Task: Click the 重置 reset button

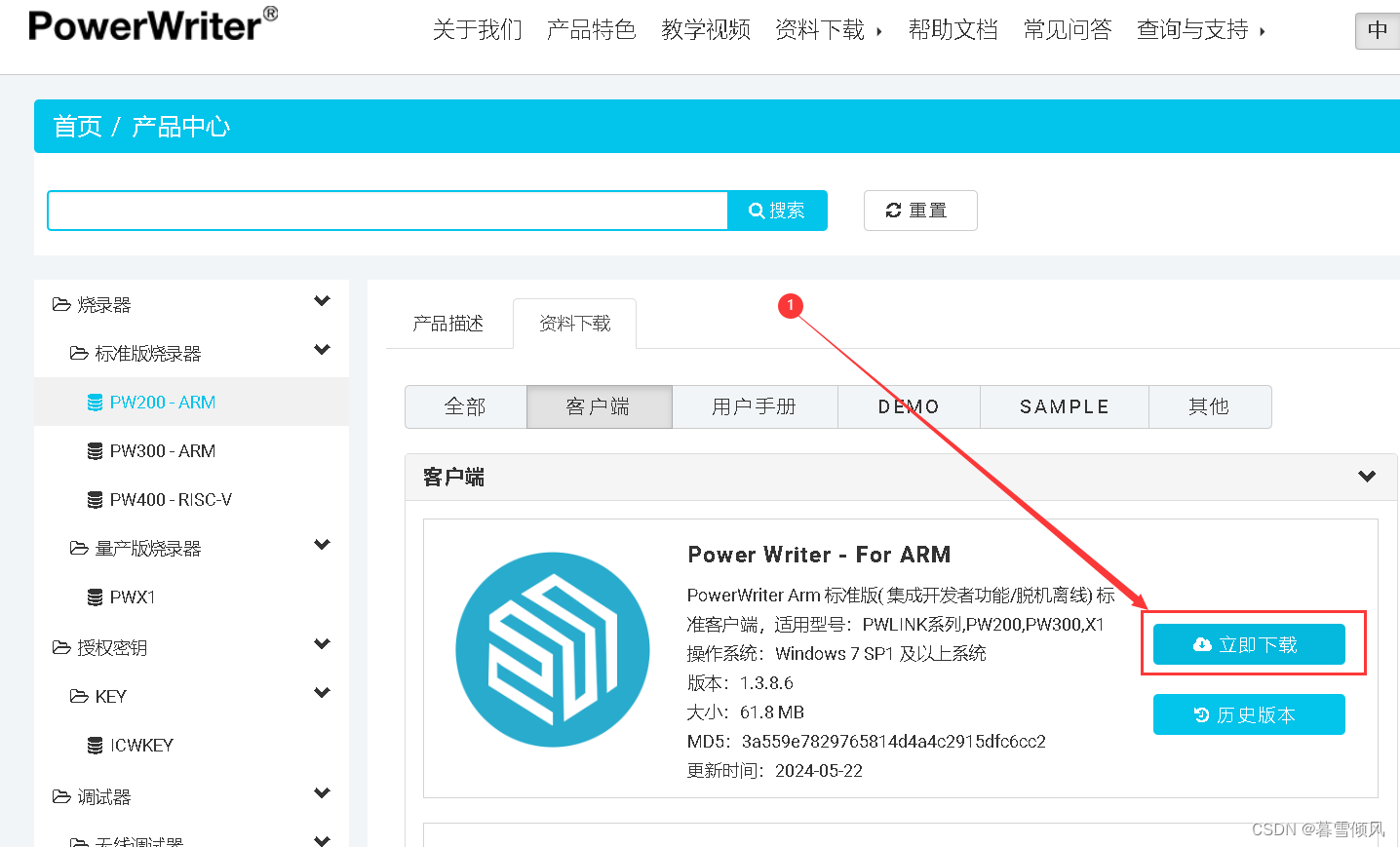Action: tap(920, 211)
